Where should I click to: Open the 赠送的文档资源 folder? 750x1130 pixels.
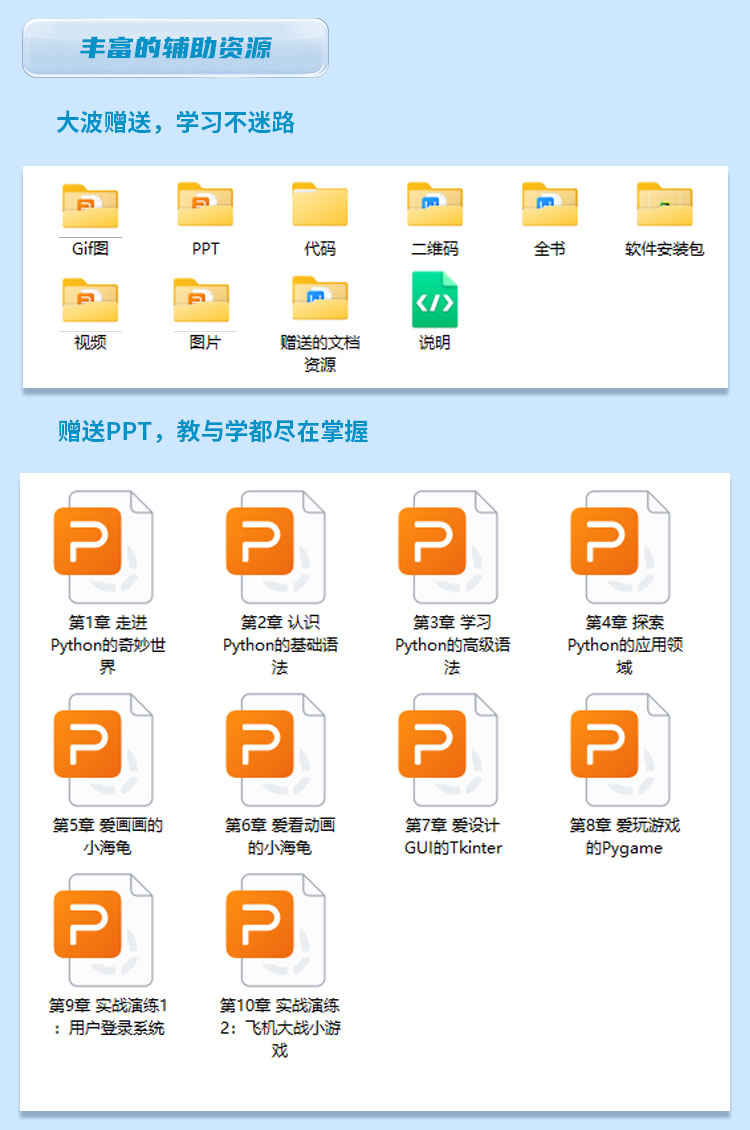(x=320, y=300)
